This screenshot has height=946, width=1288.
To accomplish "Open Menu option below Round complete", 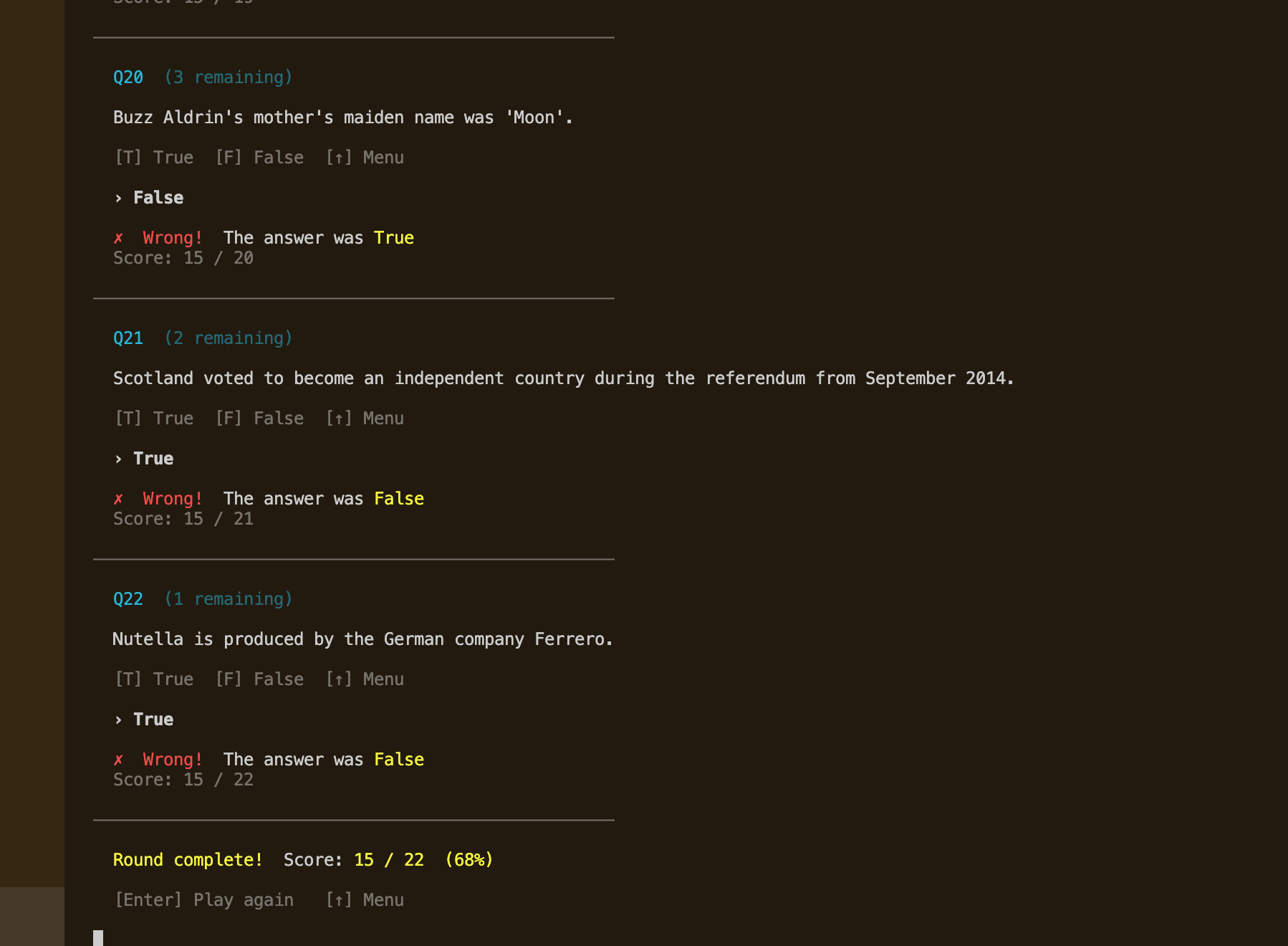I will (x=365, y=900).
